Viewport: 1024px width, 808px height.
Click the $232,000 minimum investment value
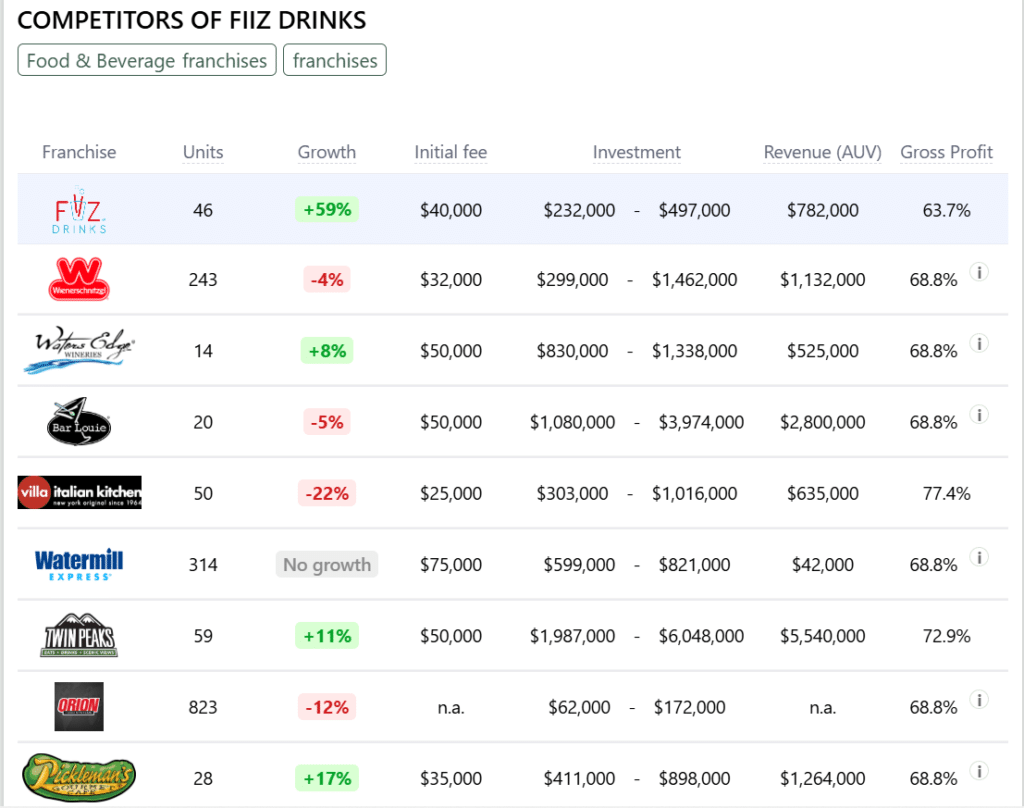click(x=579, y=210)
